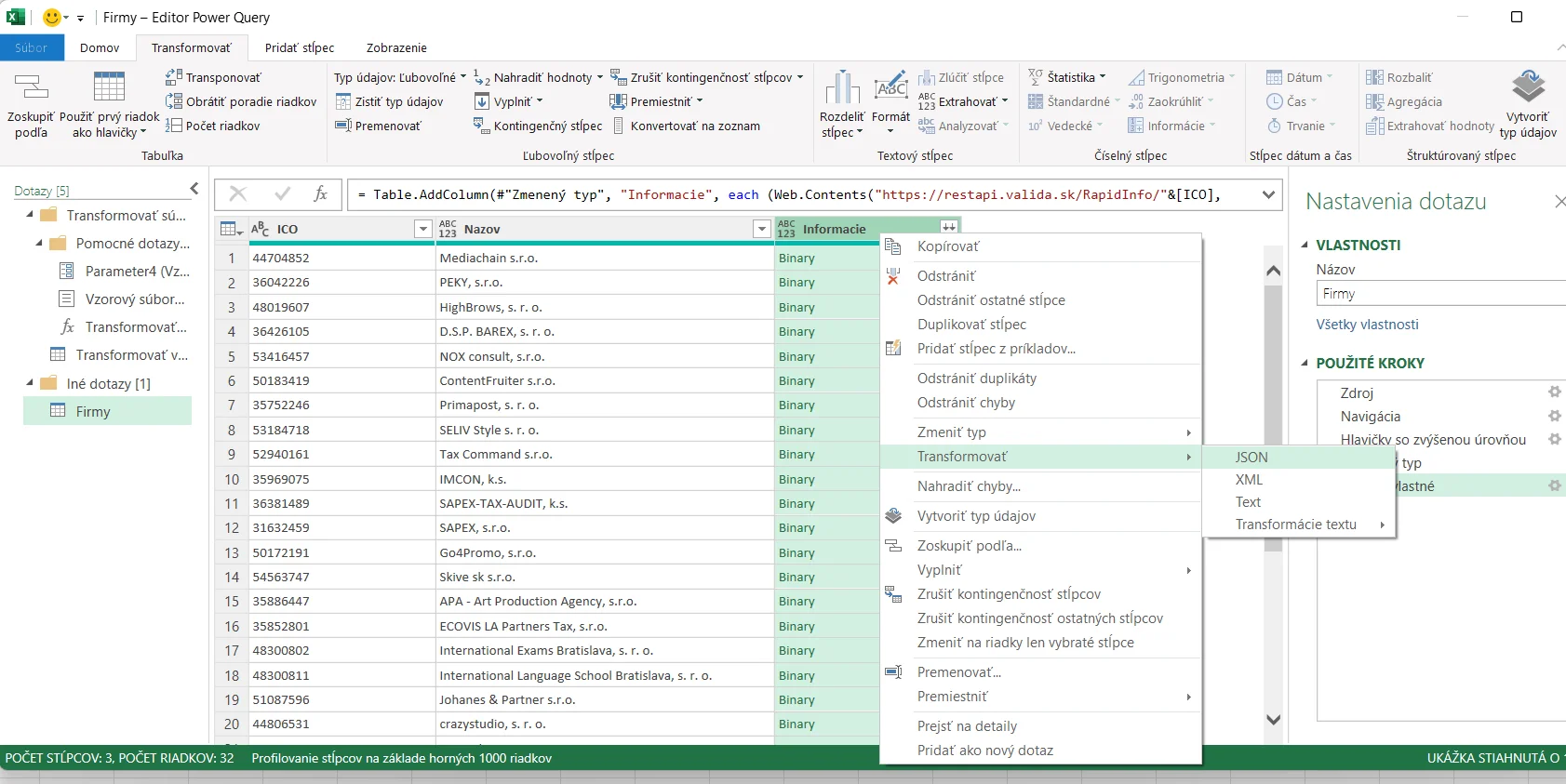This screenshot has height=784, width=1566.
Task: Open ICO column filter dropdown
Action: pyautogui.click(x=423, y=229)
